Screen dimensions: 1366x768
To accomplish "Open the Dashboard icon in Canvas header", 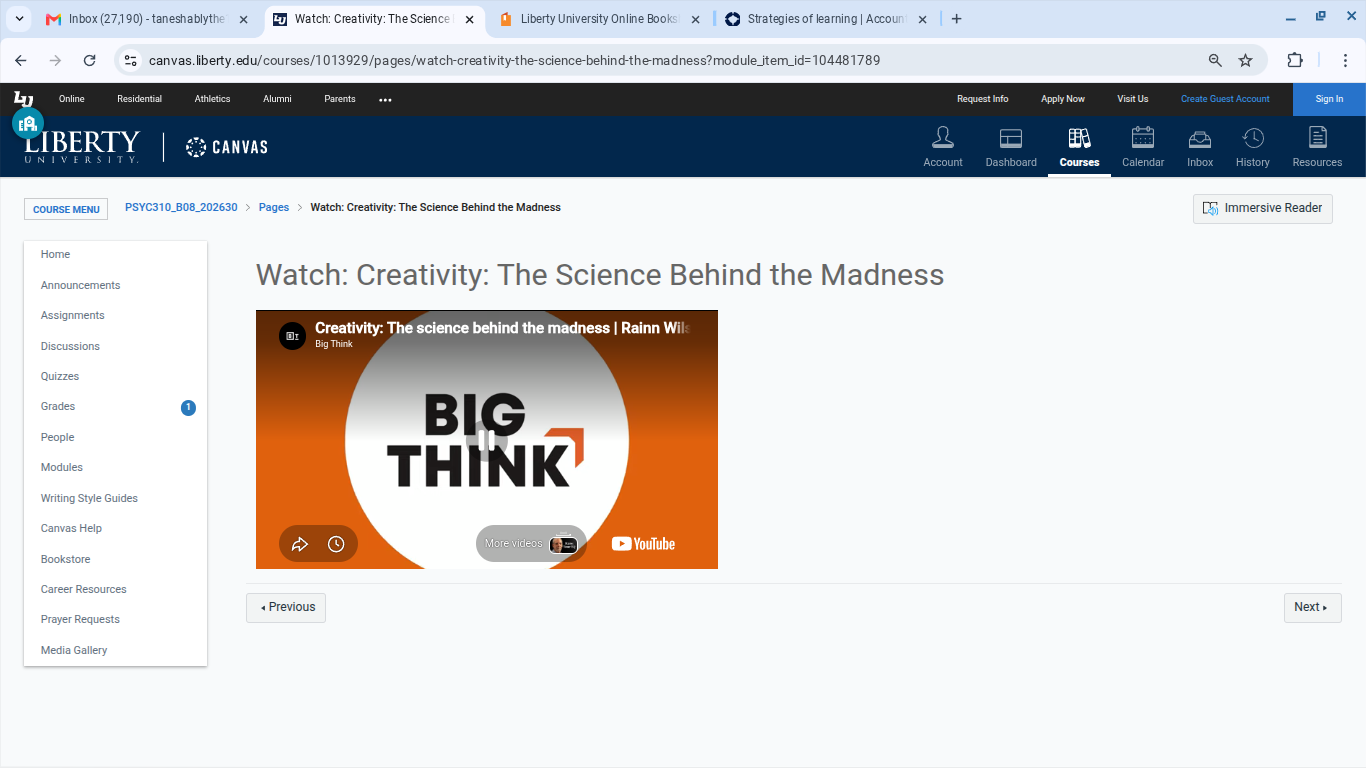I will [1011, 146].
